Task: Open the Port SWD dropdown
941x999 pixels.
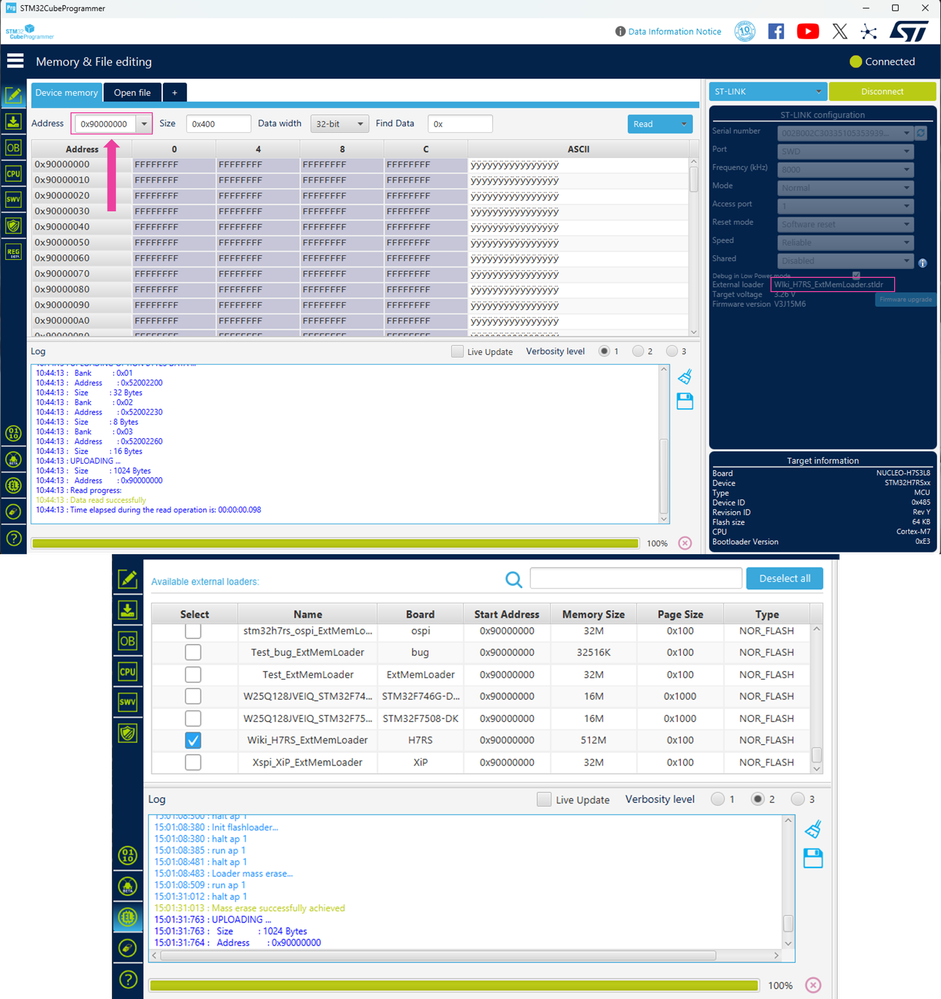Action: pos(845,151)
